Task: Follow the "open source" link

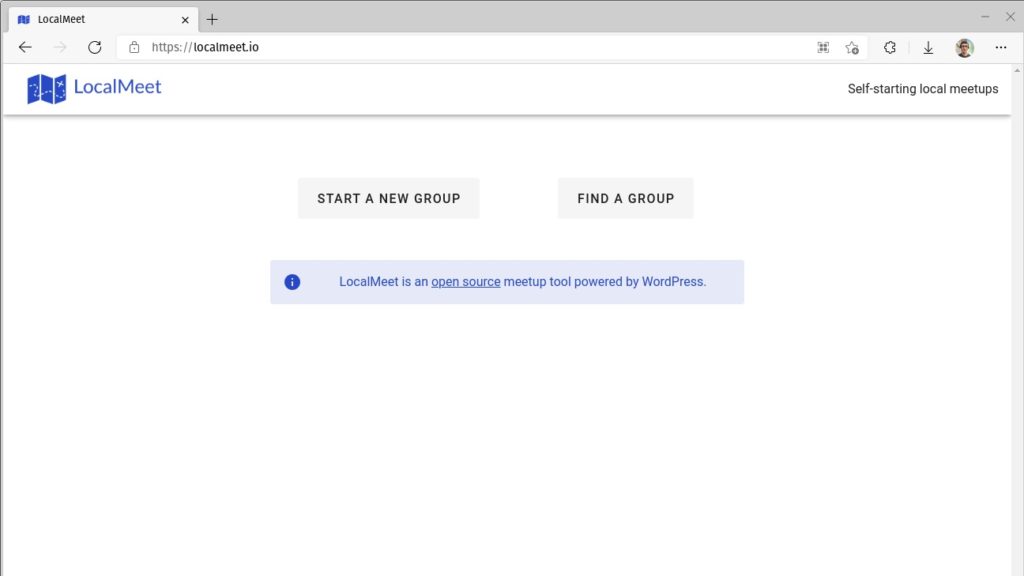Action: tap(465, 282)
